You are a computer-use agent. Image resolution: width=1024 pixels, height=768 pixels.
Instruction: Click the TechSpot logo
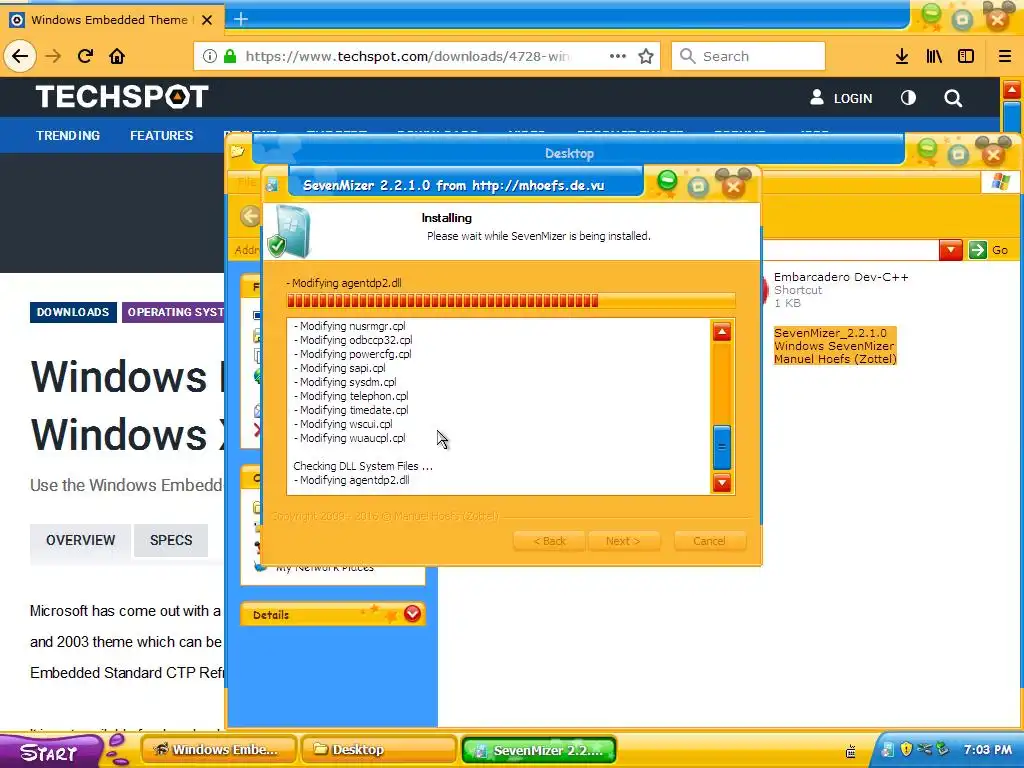[x=122, y=97]
